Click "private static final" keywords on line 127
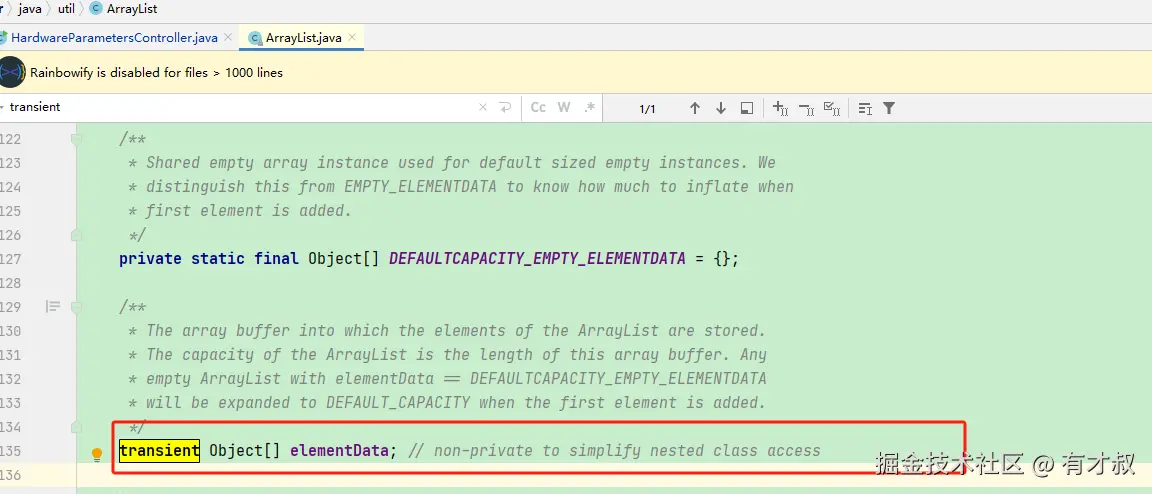The width and height of the screenshot is (1152, 494). 209,259
